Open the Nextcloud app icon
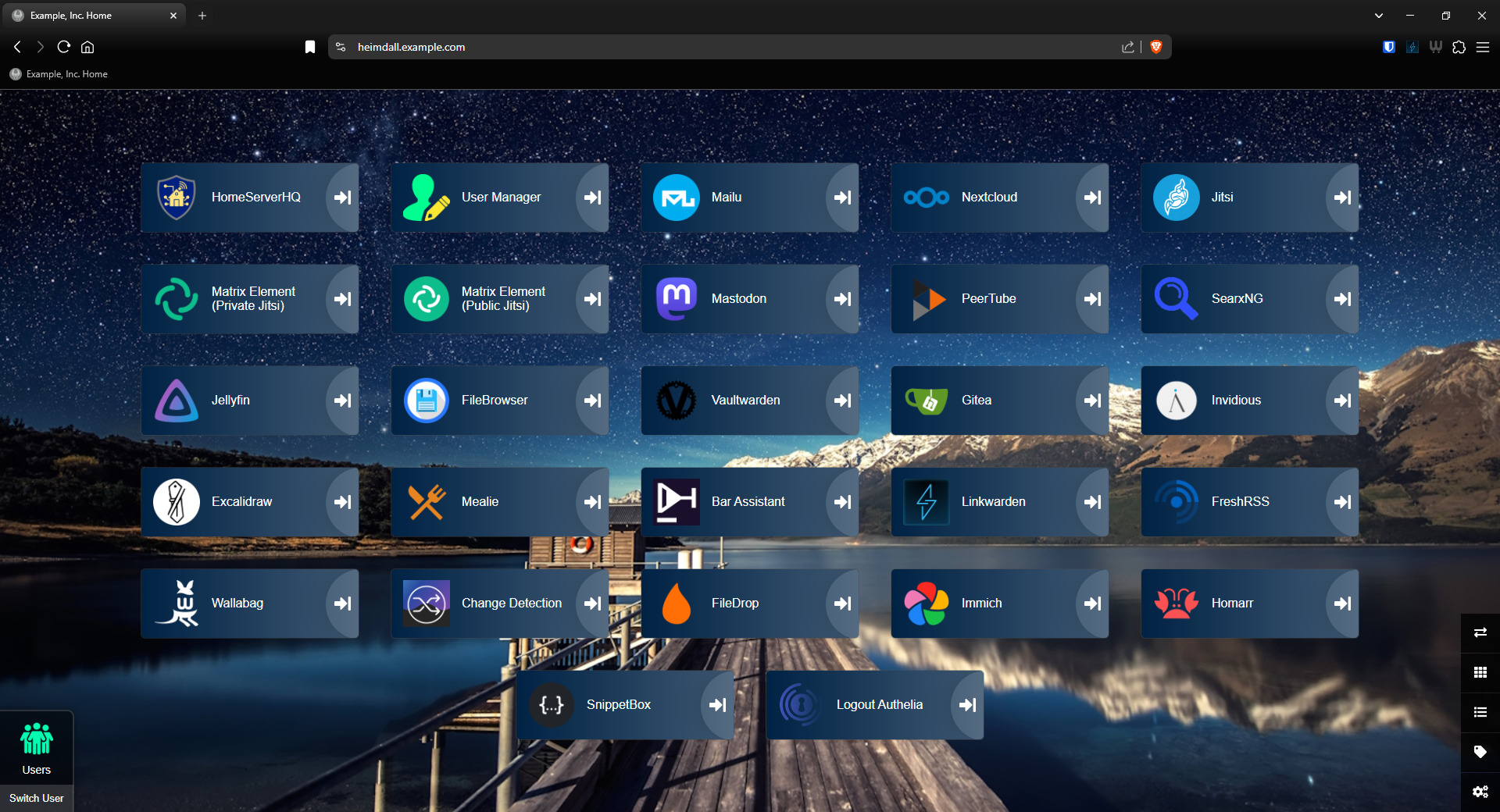 pyautogui.click(x=926, y=198)
